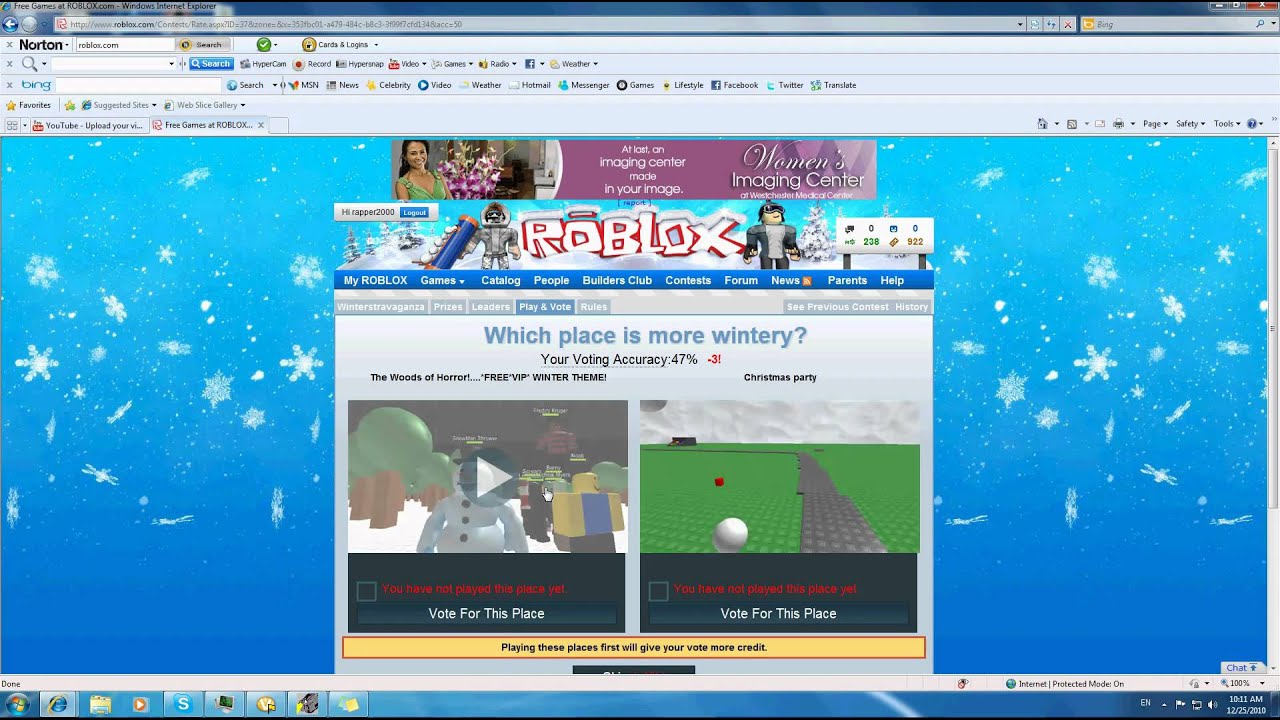
Task: Click the Quick Tabs grid icon
Action: [x=12, y=125]
